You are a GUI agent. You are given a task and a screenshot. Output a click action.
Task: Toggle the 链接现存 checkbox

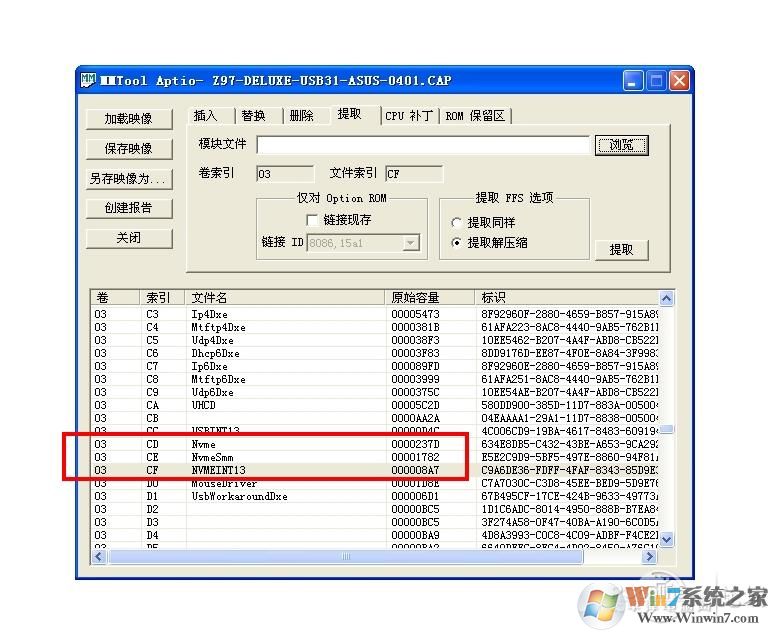coord(312,220)
